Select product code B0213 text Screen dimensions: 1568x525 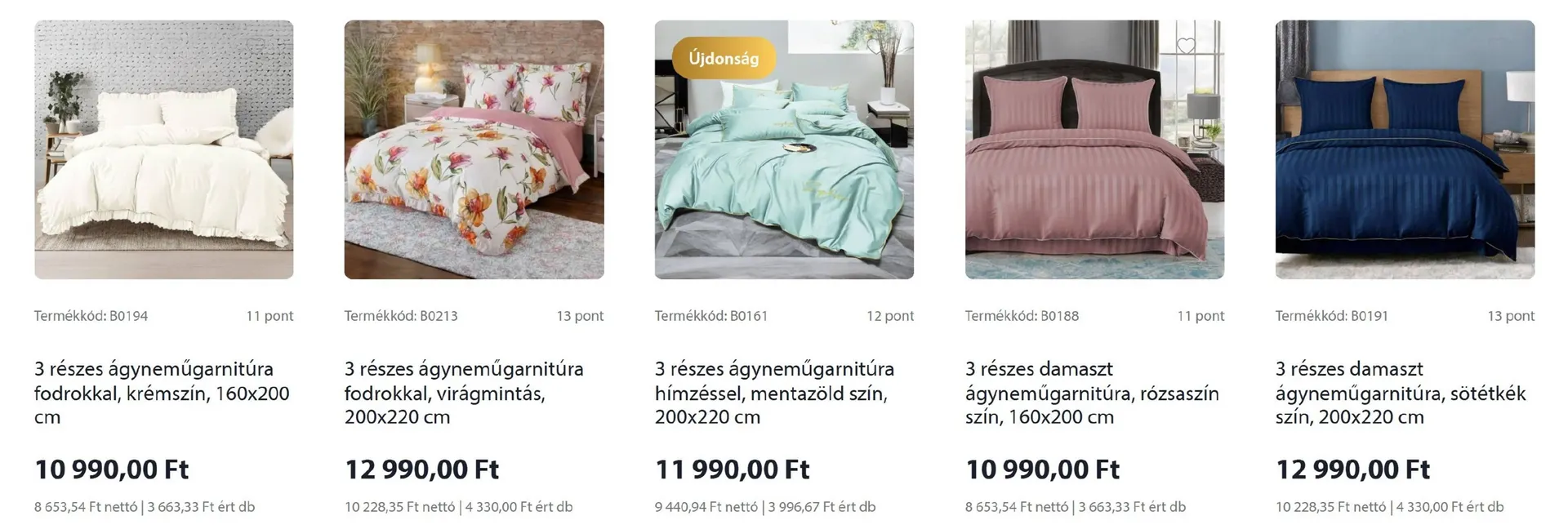point(401,316)
